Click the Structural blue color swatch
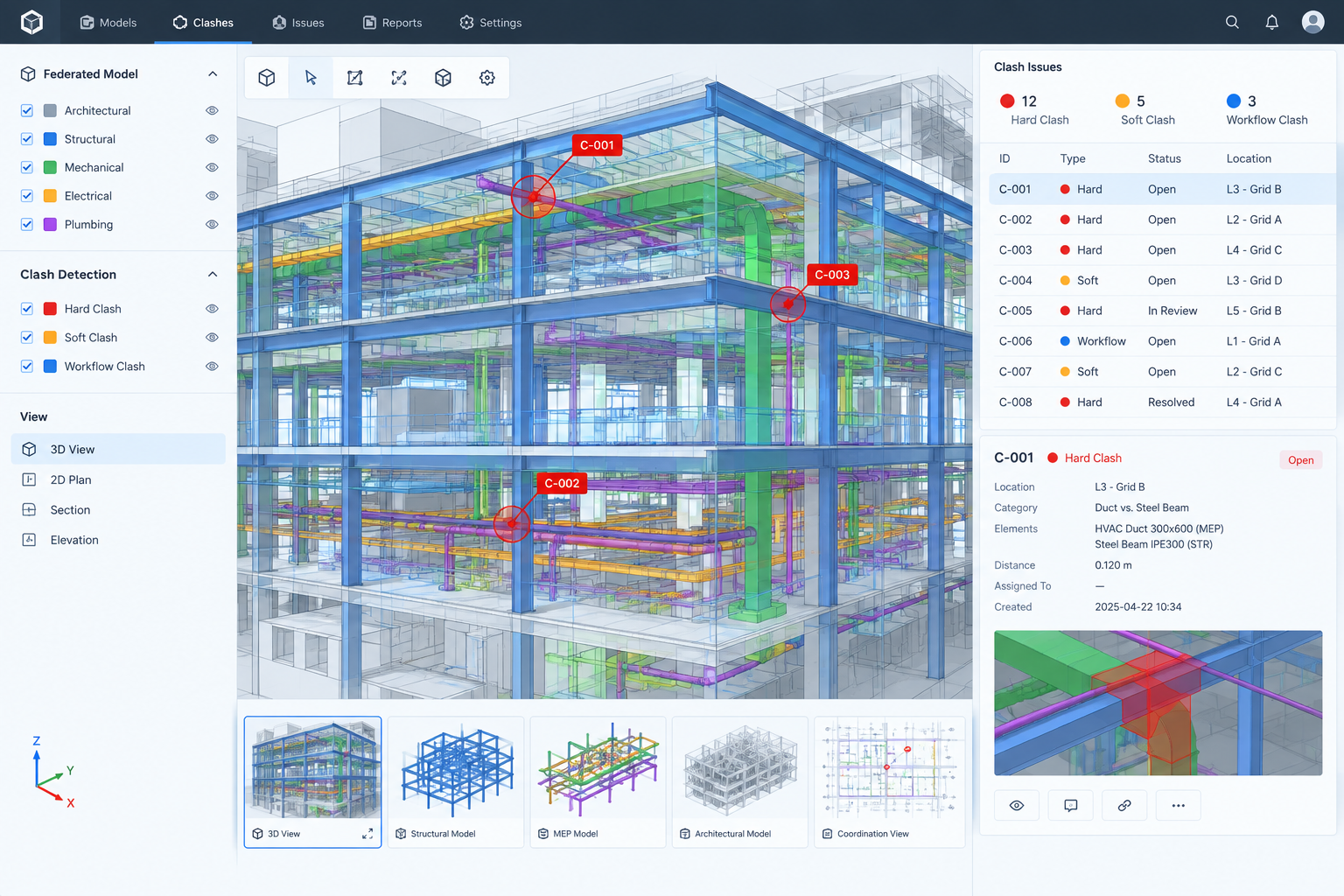This screenshot has width=1344, height=896. click(x=50, y=139)
